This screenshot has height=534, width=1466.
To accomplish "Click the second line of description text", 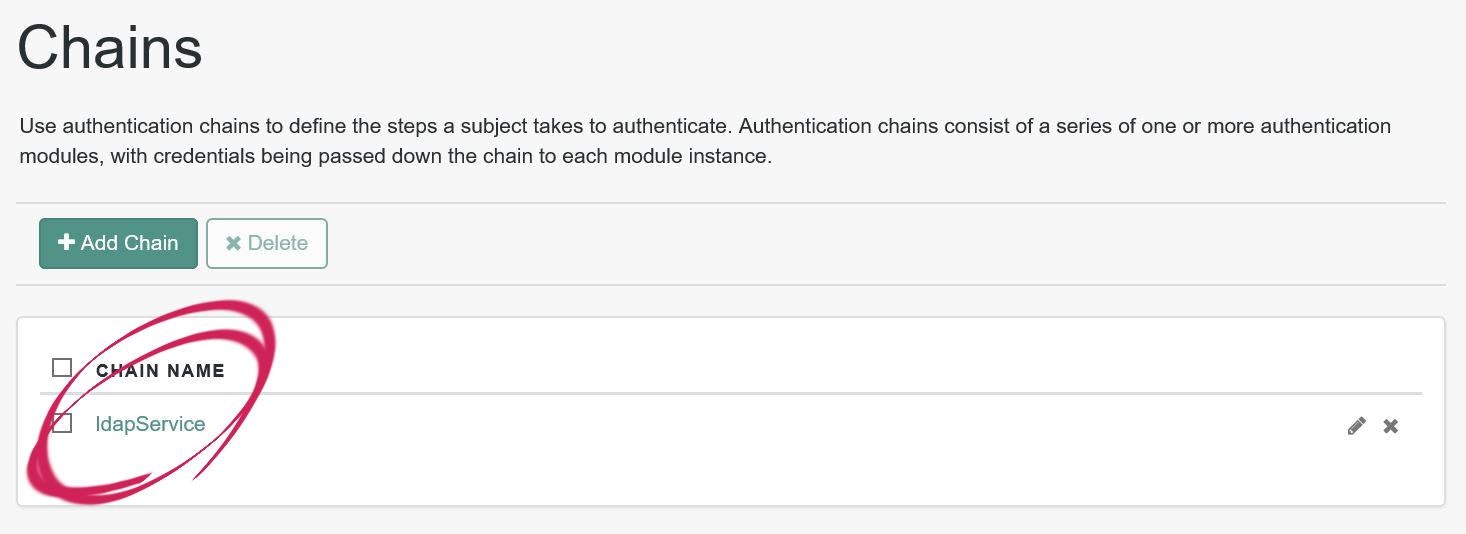I will (396, 158).
